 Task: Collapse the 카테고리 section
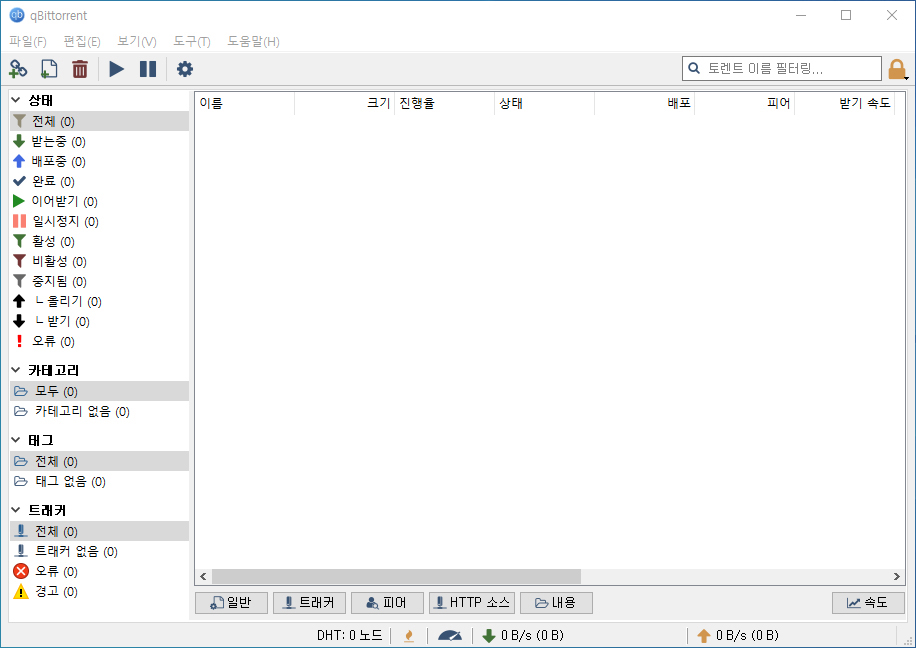pos(16,370)
